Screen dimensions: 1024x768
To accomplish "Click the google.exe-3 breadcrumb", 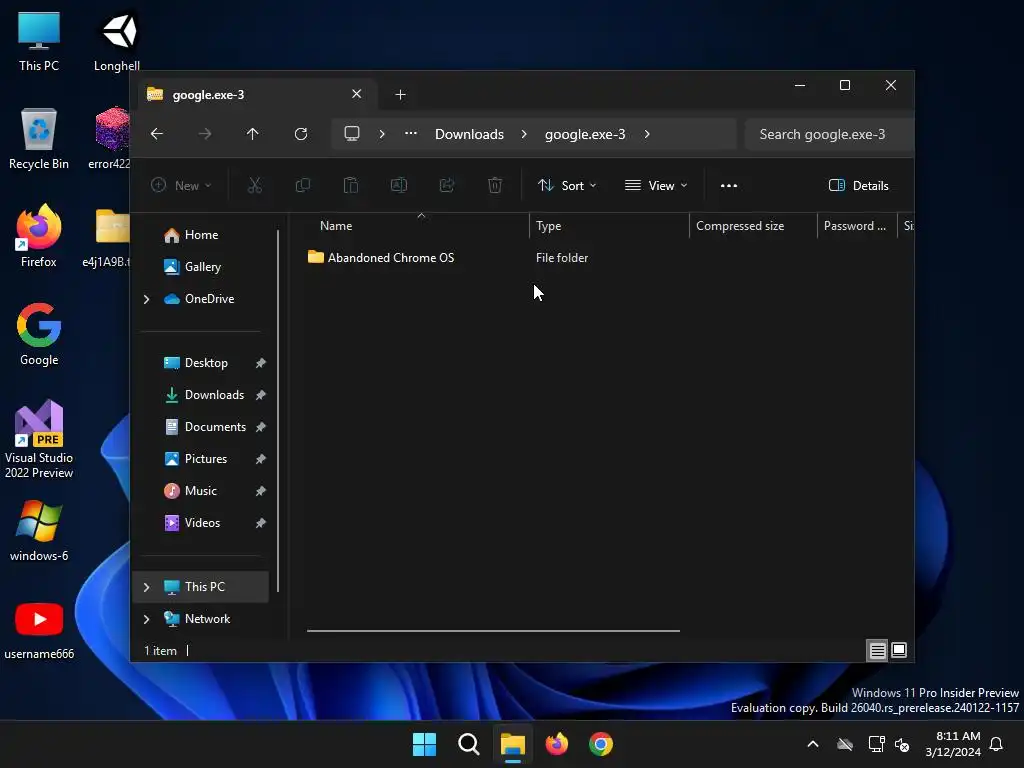I will pyautogui.click(x=585, y=134).
